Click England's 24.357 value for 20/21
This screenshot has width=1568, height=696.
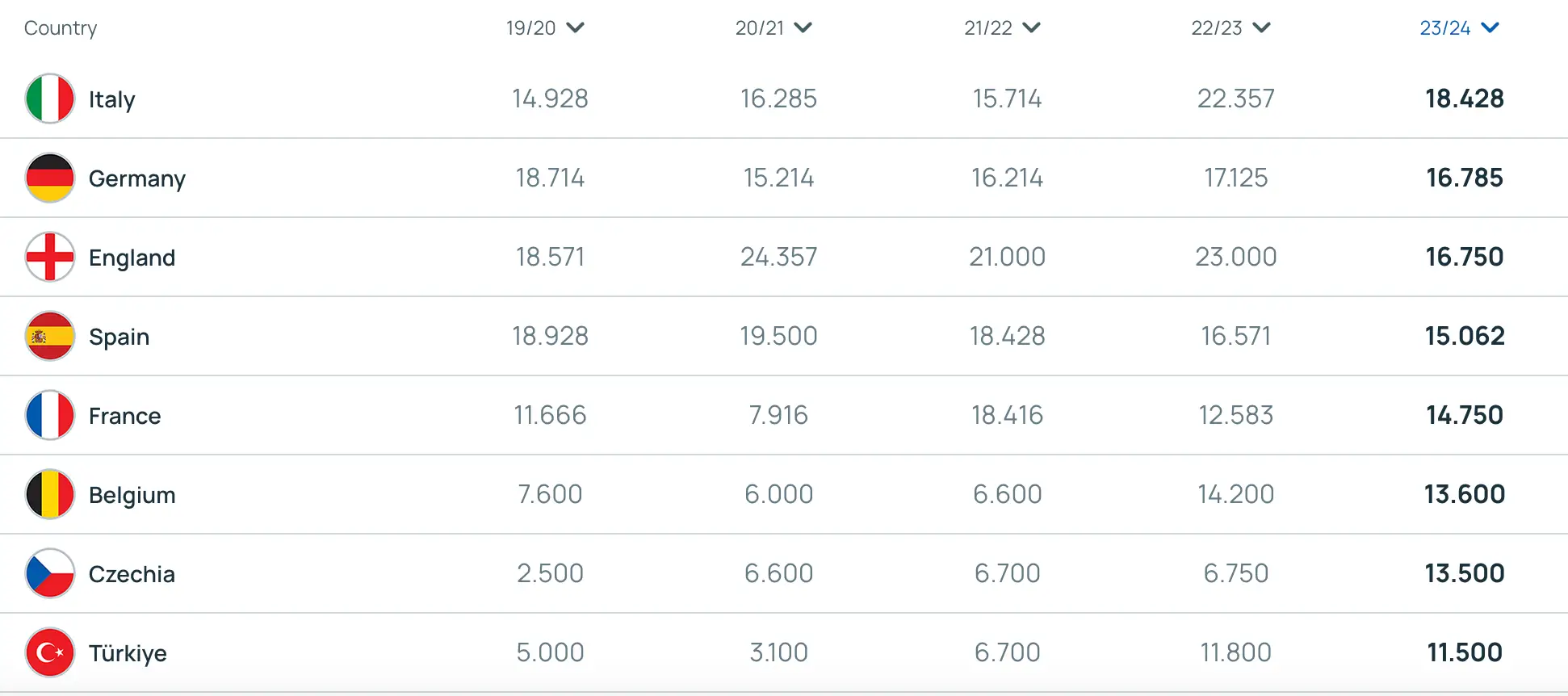pos(778,257)
